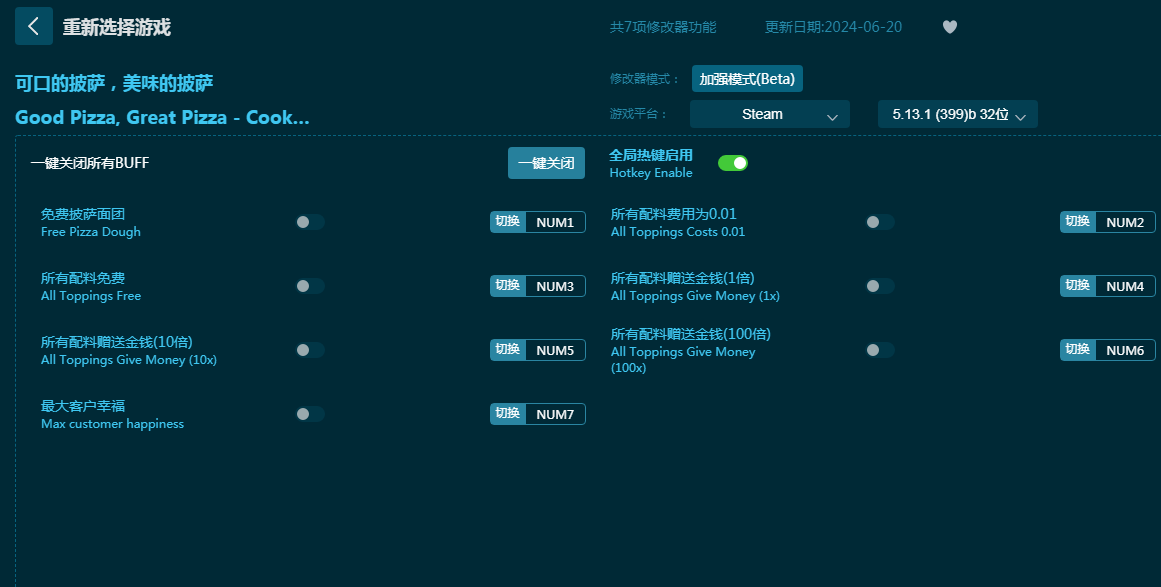This screenshot has height=587, width=1161.
Task: Click the NUM3 hotkey field
Action: pyautogui.click(x=555, y=286)
